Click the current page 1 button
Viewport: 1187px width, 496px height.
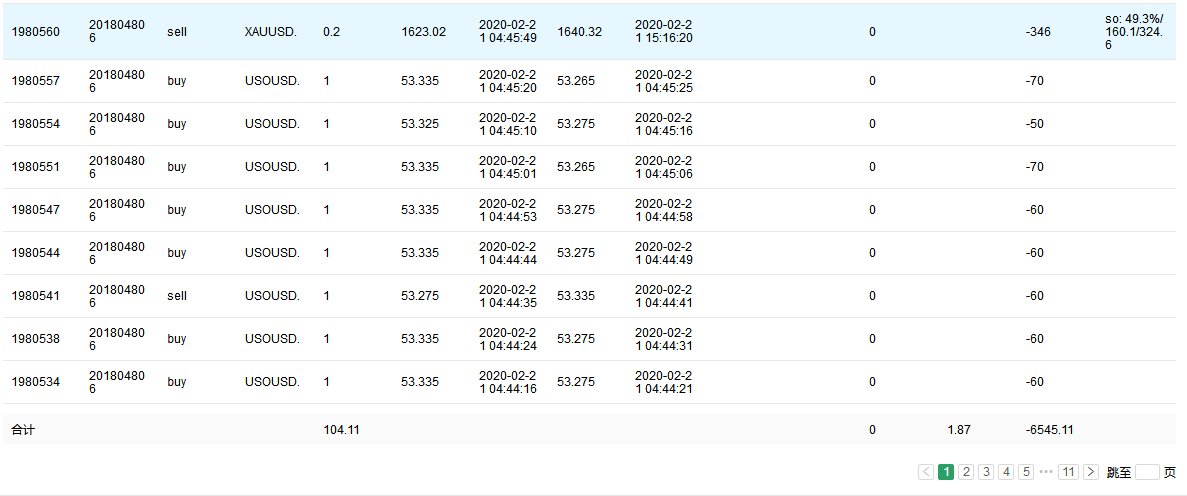point(946,472)
